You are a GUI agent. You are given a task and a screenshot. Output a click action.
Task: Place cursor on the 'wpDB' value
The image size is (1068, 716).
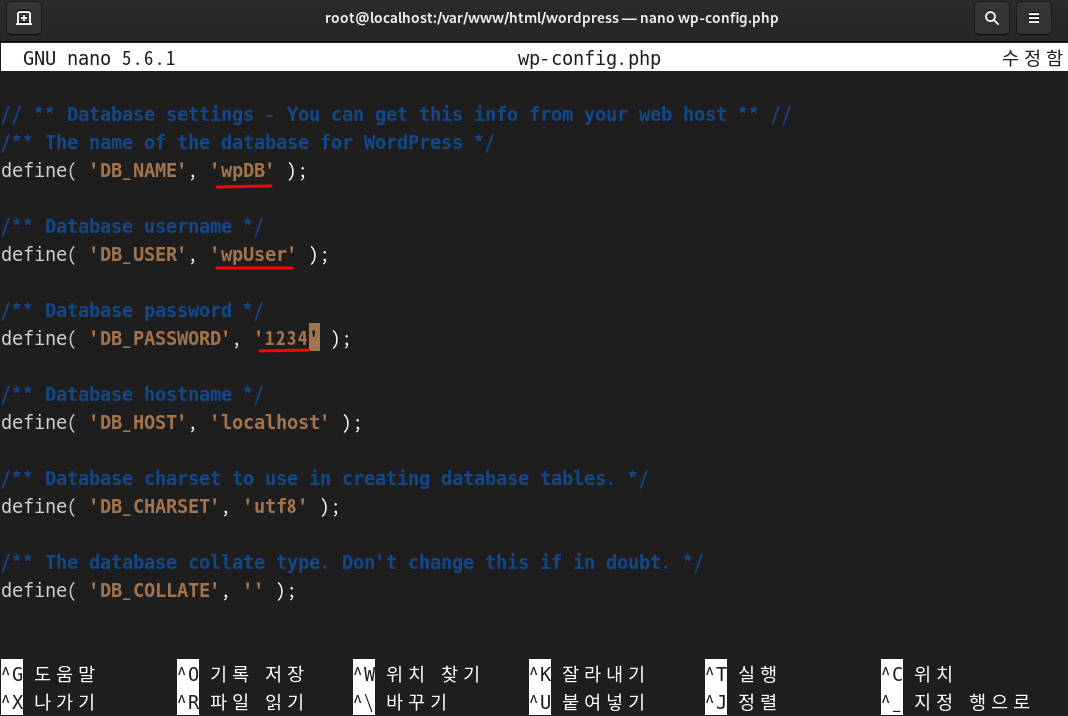click(x=242, y=170)
